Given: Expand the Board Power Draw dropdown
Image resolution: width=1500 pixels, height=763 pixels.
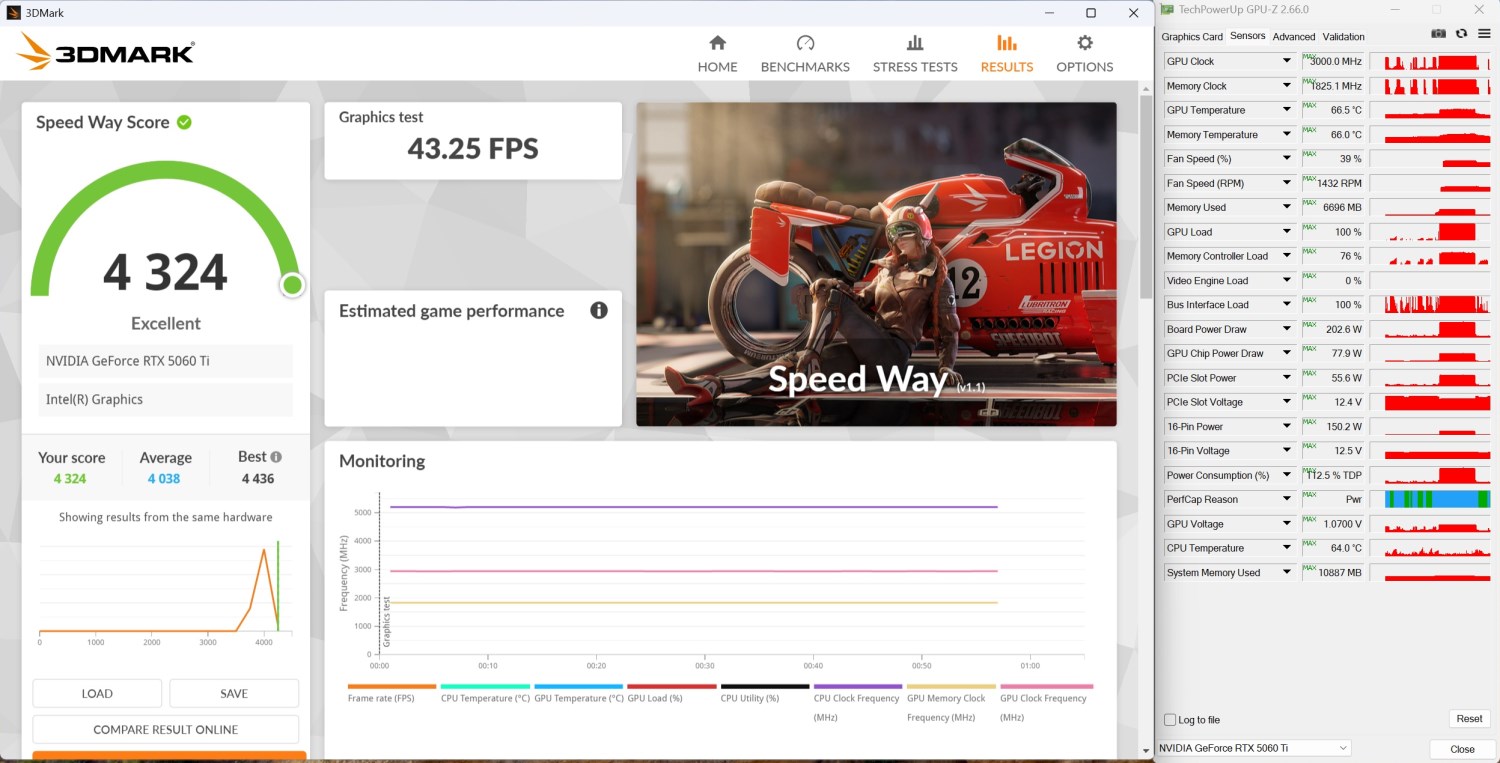Looking at the screenshot, I should (x=1287, y=329).
